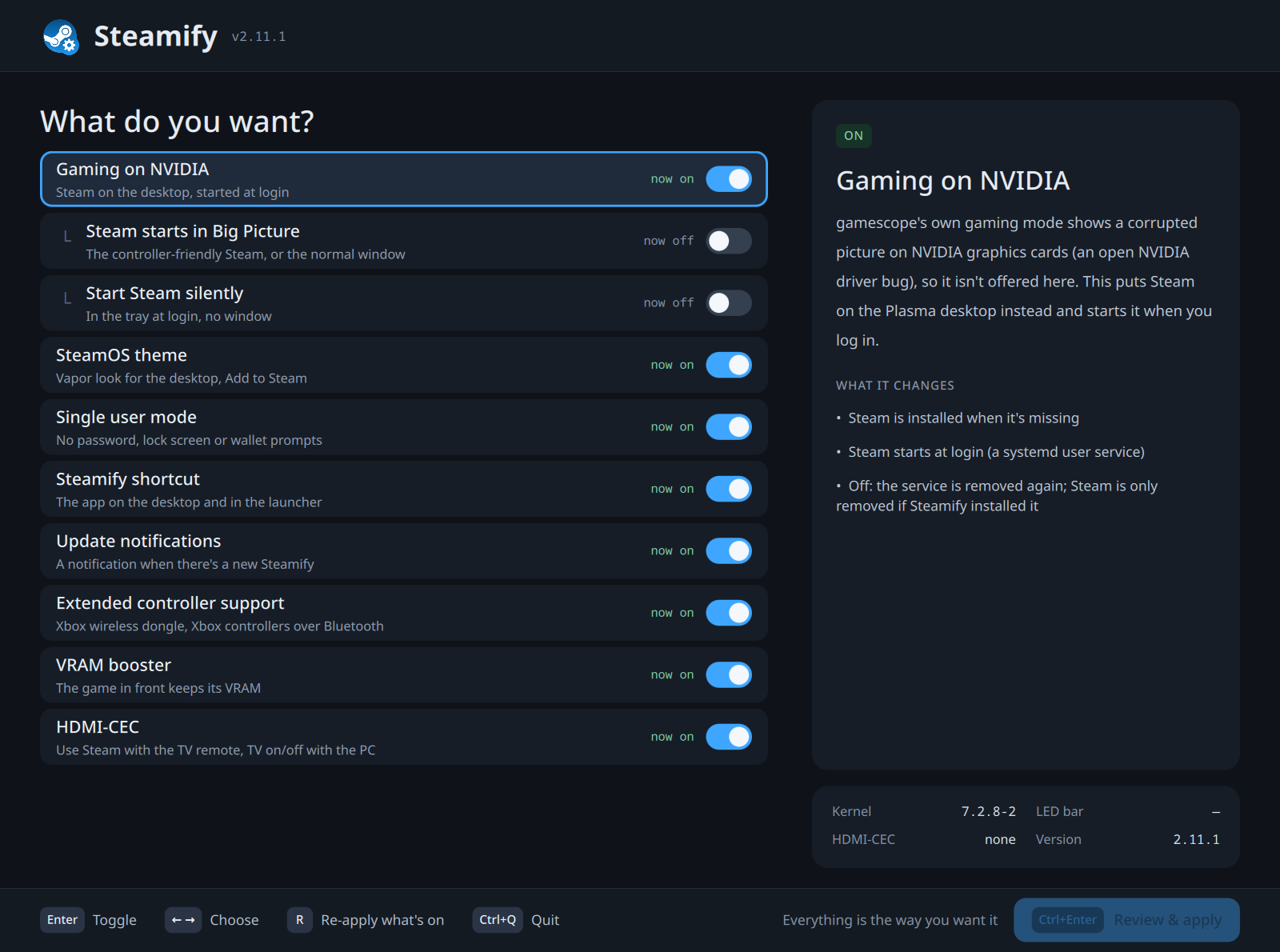Select Steam starts in Big Picture title
Image resolution: width=1280 pixels, height=952 pixels.
[193, 231]
